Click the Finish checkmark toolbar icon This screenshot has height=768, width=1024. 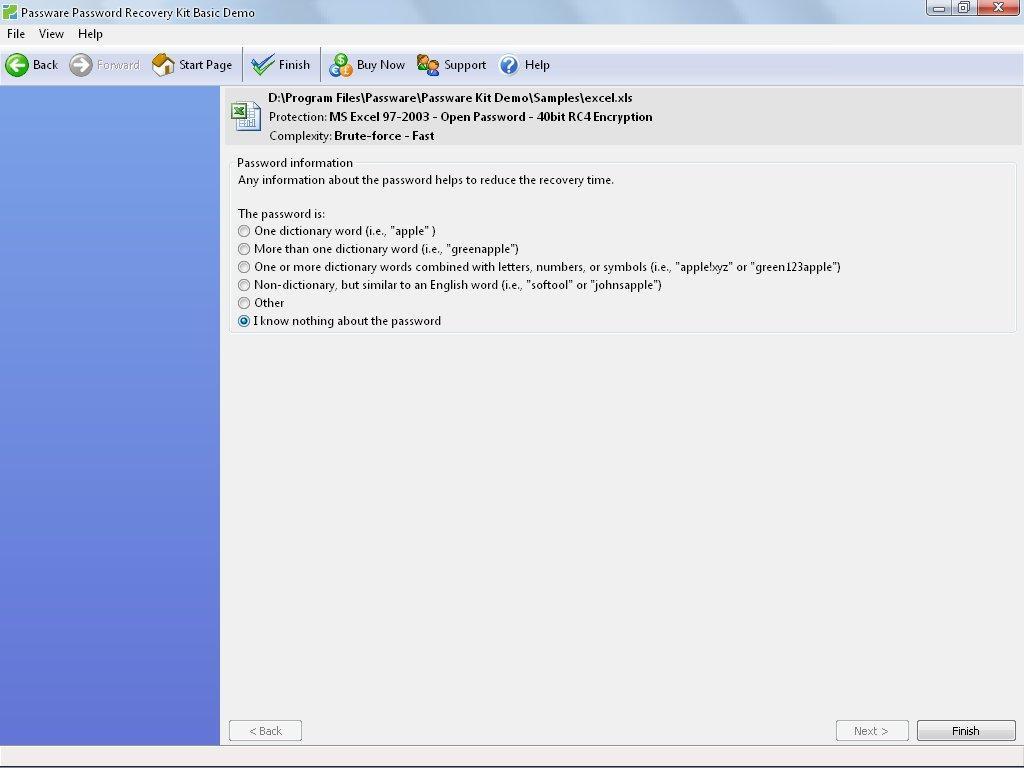263,65
